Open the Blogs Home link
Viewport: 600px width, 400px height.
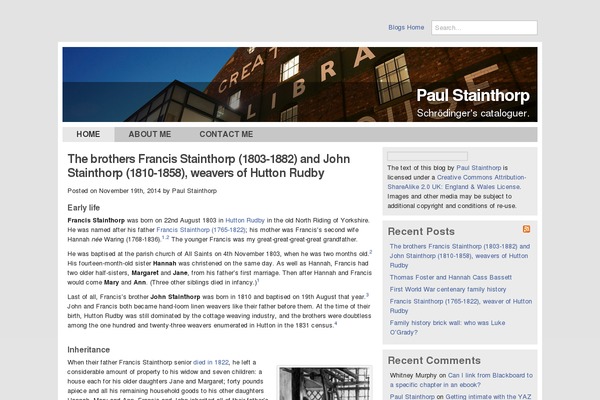(x=406, y=28)
